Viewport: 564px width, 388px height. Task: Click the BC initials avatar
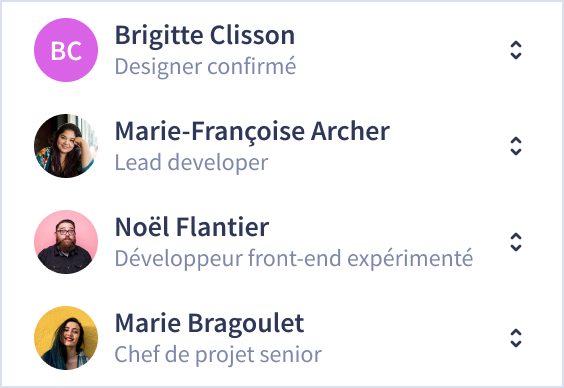tap(66, 50)
